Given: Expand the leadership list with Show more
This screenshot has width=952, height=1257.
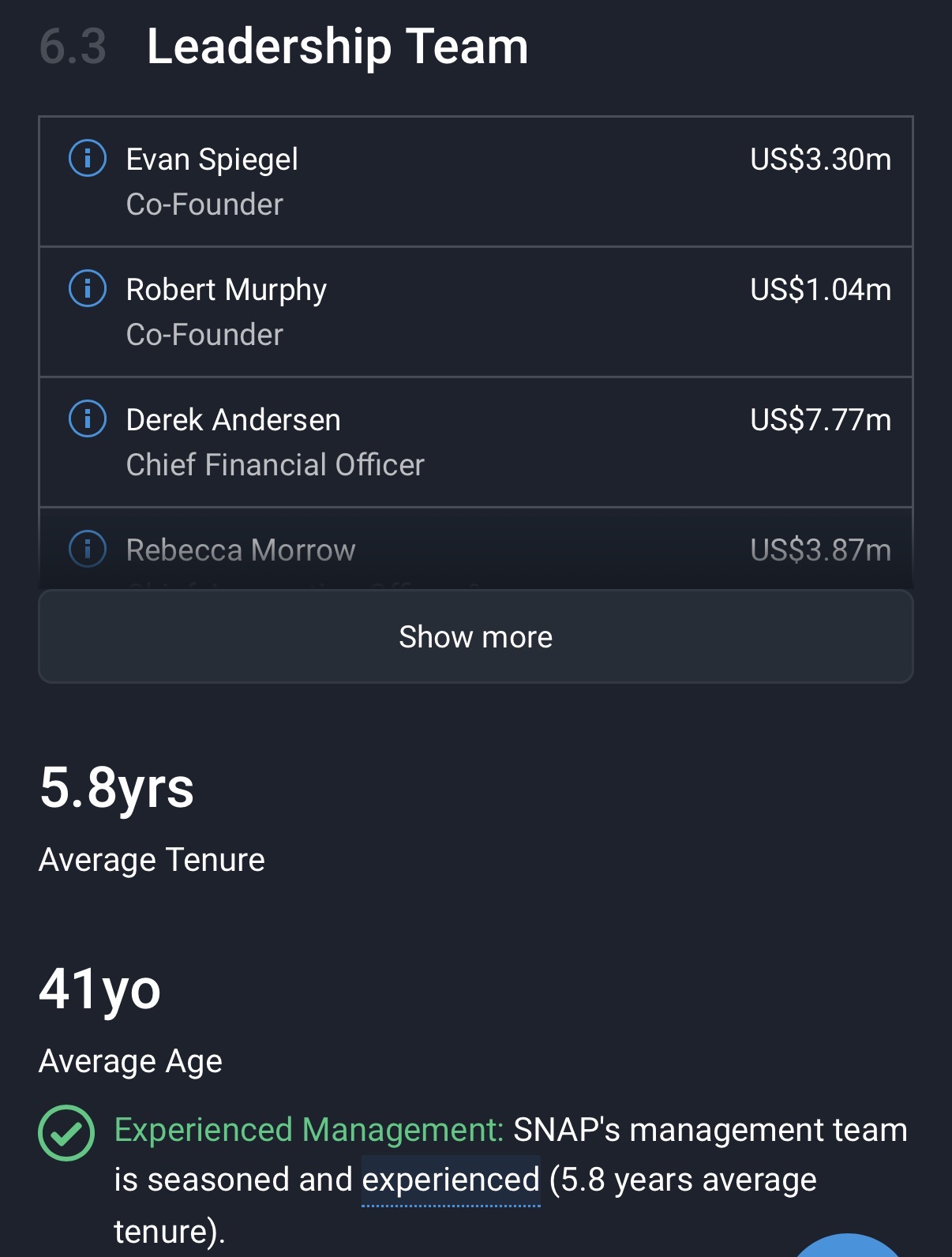Looking at the screenshot, I should [x=475, y=636].
